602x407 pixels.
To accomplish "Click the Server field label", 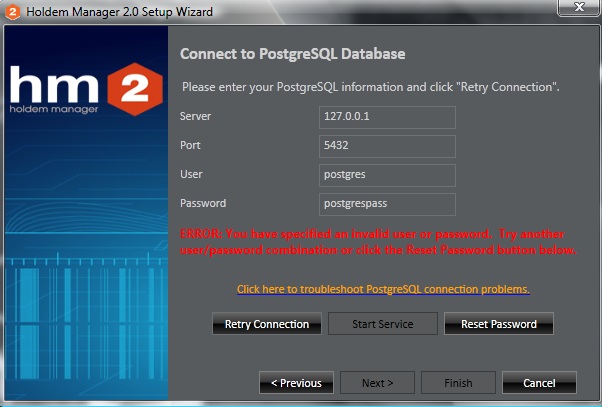I will tap(195, 117).
